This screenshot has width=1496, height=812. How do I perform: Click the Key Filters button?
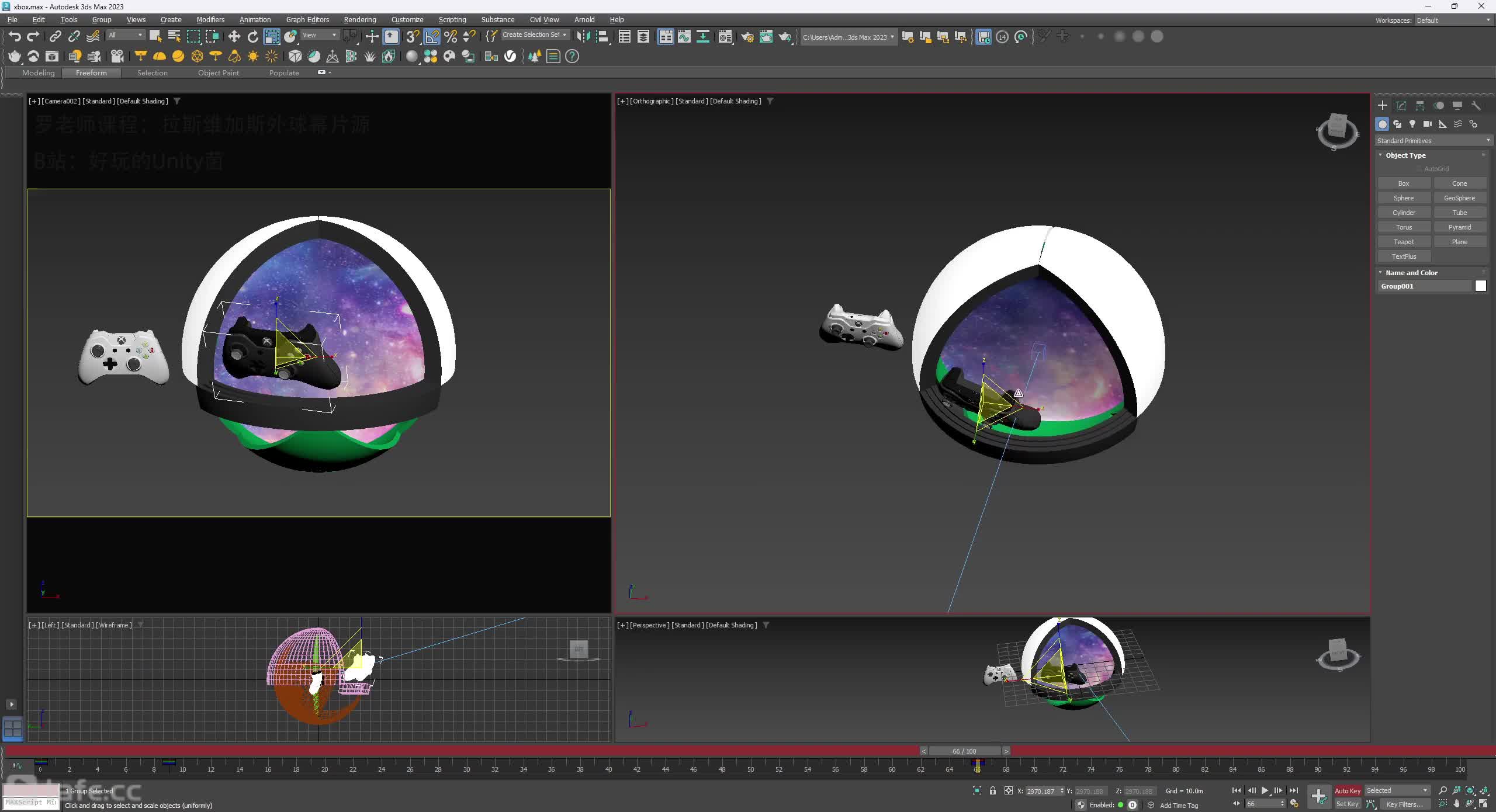[x=1405, y=804]
